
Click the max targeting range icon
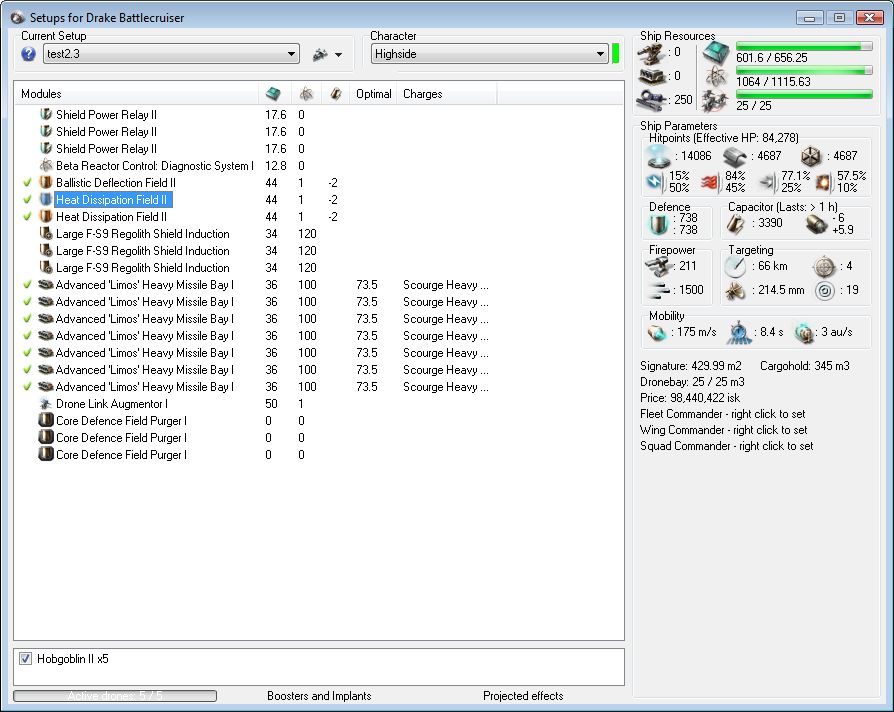735,266
